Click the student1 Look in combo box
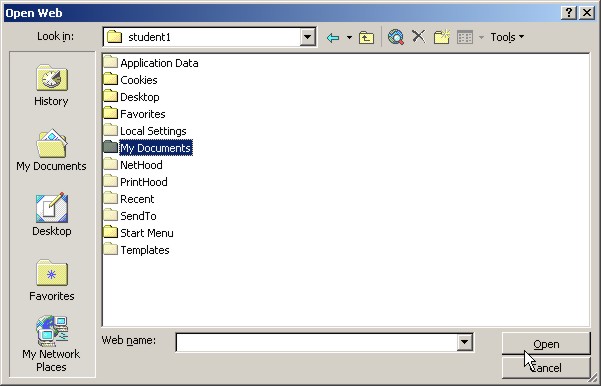This screenshot has height=386, width=601. (209, 37)
